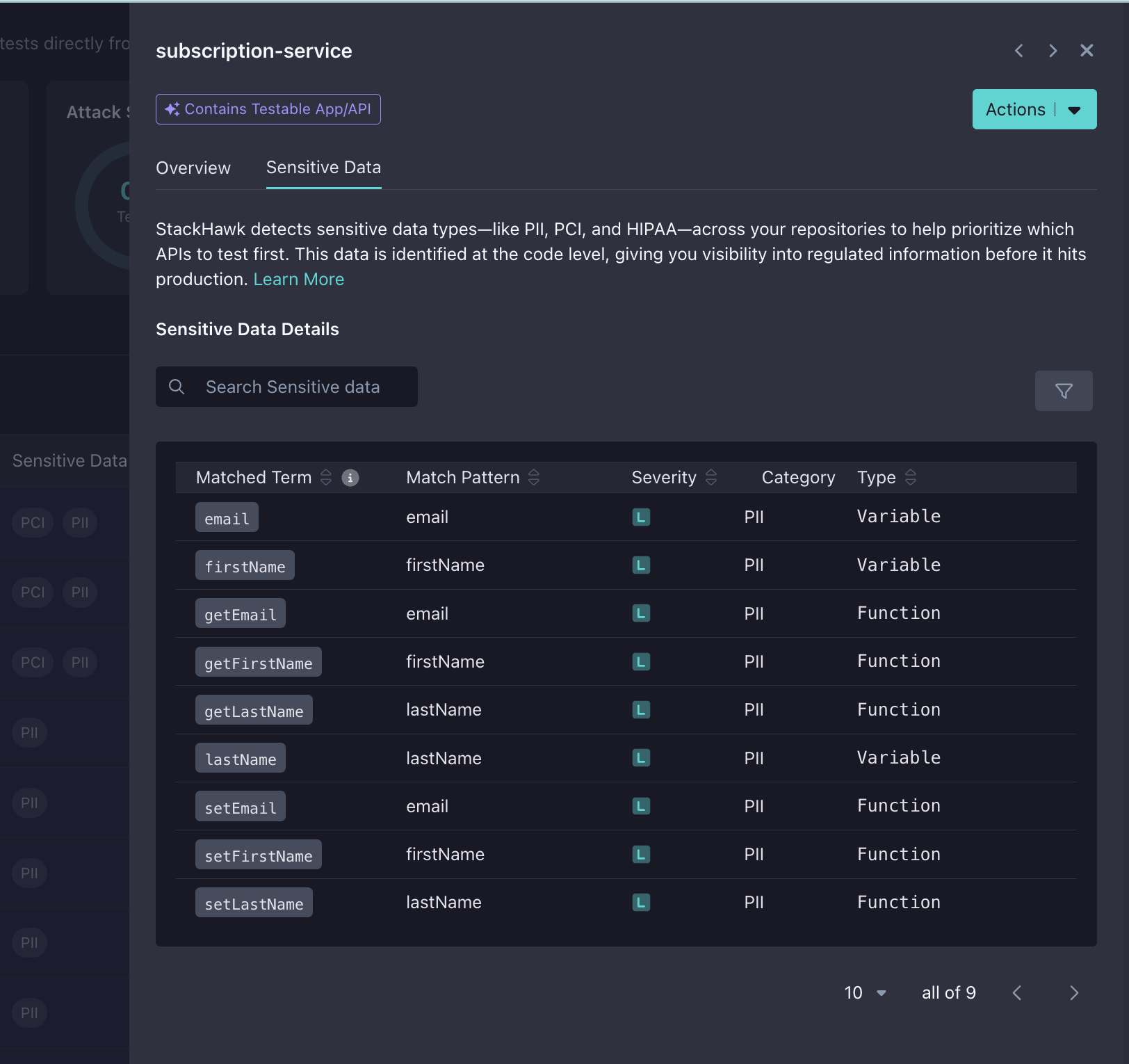Click the Match Pattern header label
Screen dimensions: 1129x1064
[463, 477]
